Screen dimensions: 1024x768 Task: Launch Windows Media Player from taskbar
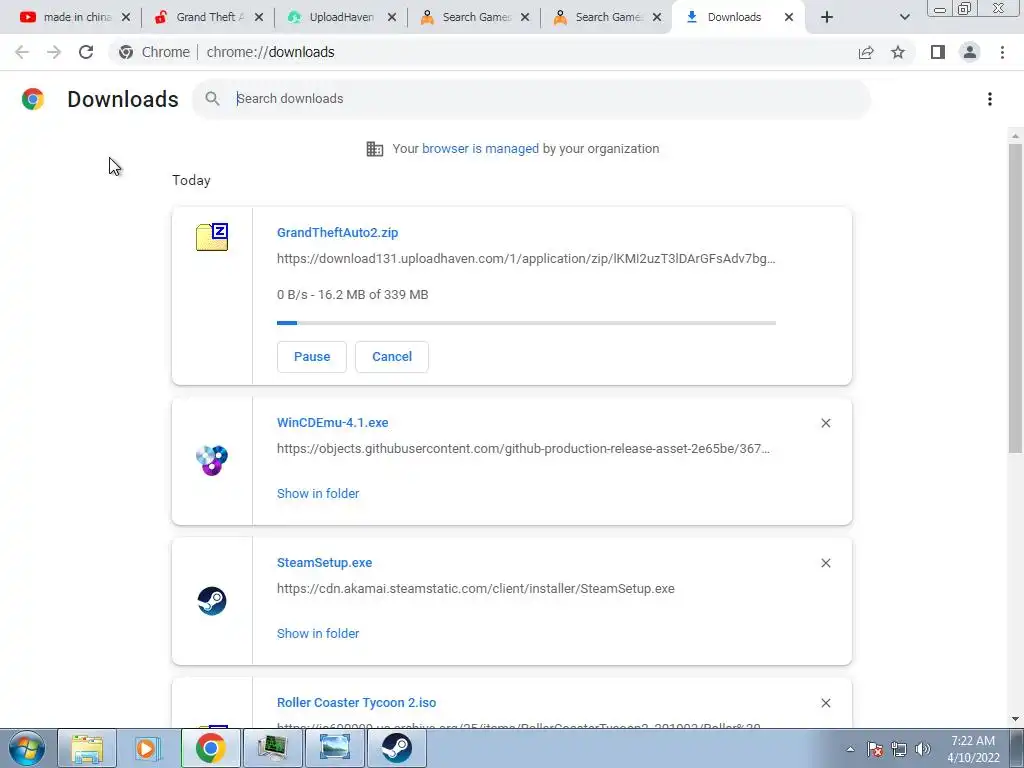pos(148,748)
